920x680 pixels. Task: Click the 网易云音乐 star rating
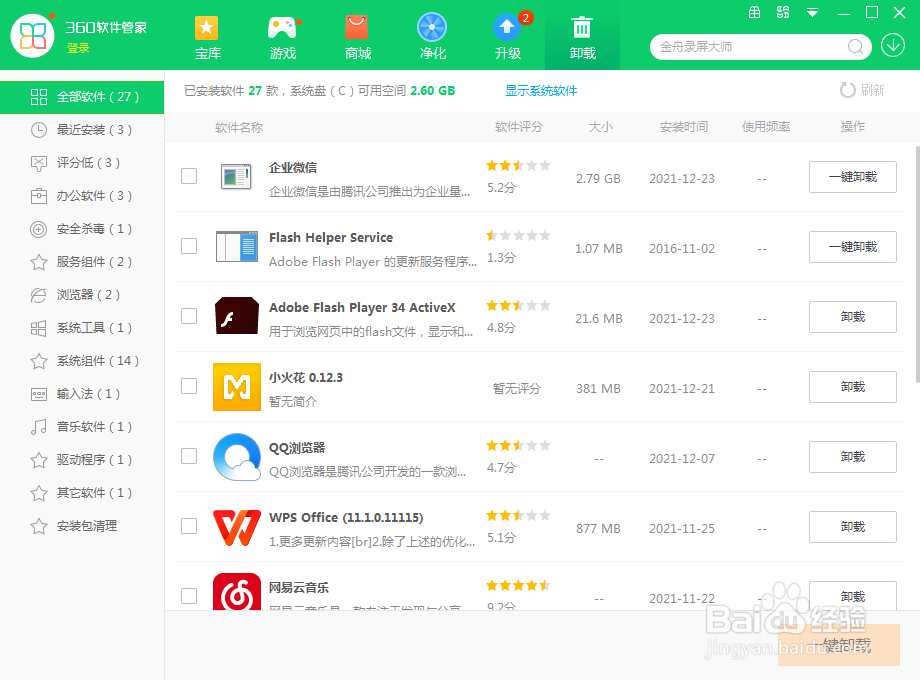(x=518, y=585)
